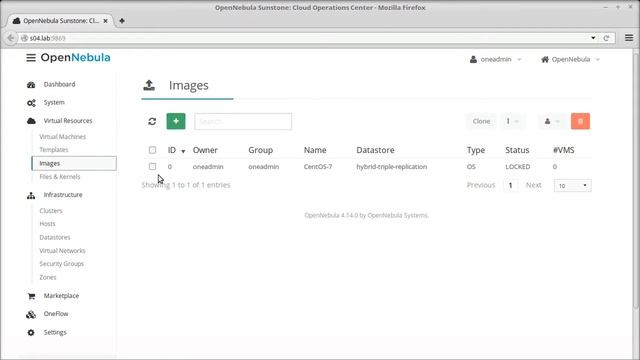Sort by the Owner column header
The image size is (640, 360).
[205, 150]
